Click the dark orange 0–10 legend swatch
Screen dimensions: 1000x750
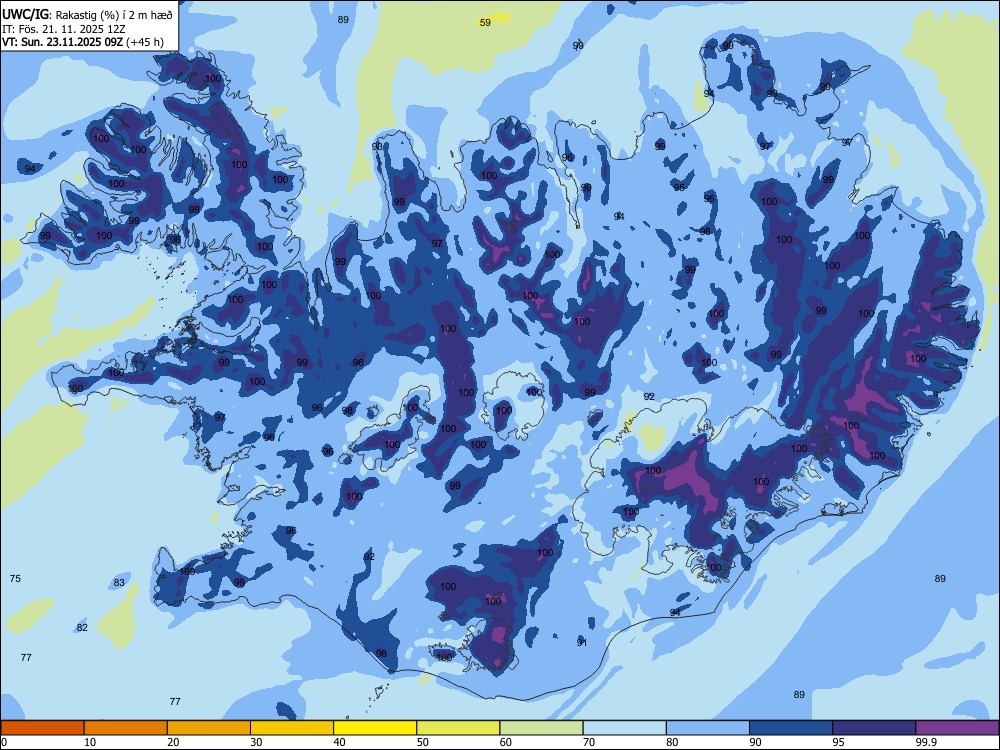[42, 728]
